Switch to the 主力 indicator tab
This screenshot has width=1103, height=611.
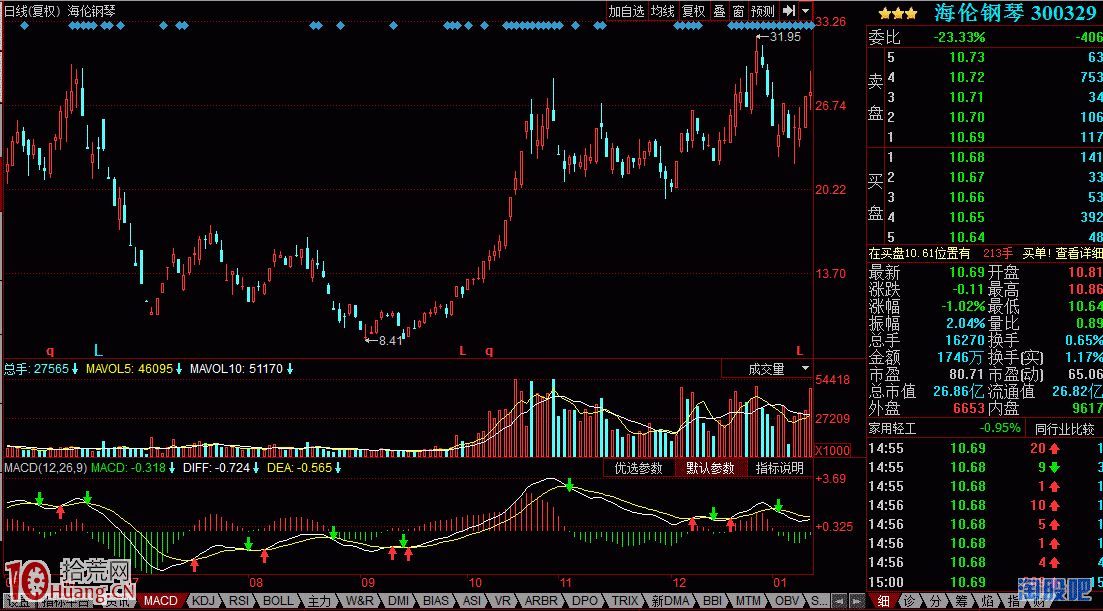point(319,600)
